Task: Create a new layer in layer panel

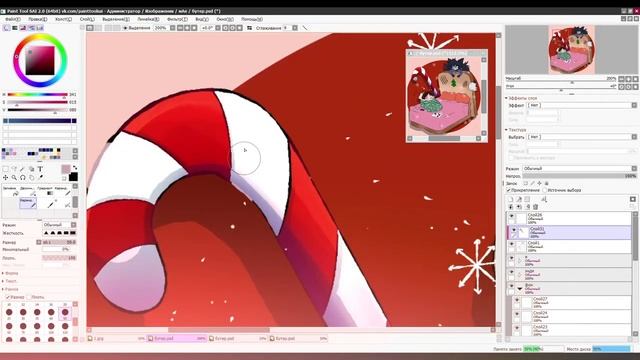Action: pos(511,199)
